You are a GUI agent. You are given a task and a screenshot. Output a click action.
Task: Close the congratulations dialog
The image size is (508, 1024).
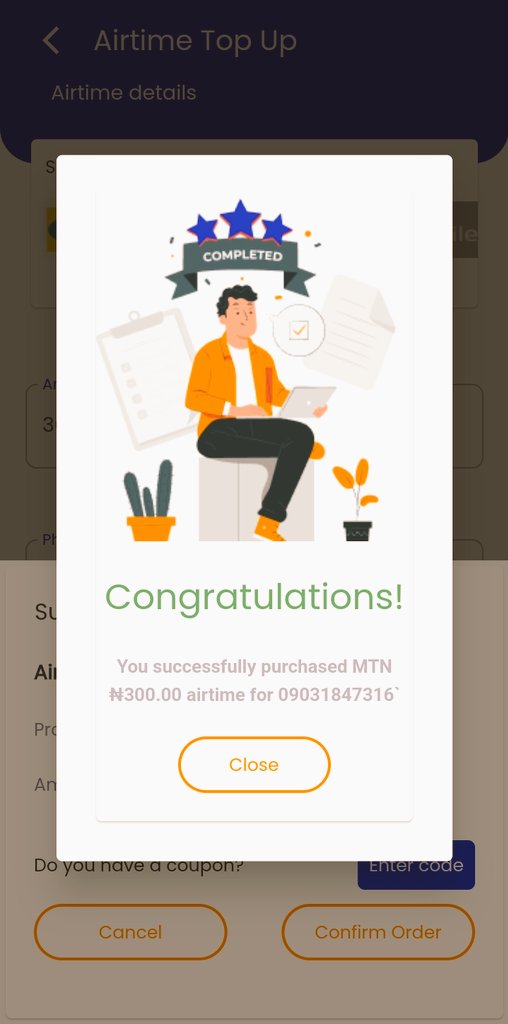point(254,765)
